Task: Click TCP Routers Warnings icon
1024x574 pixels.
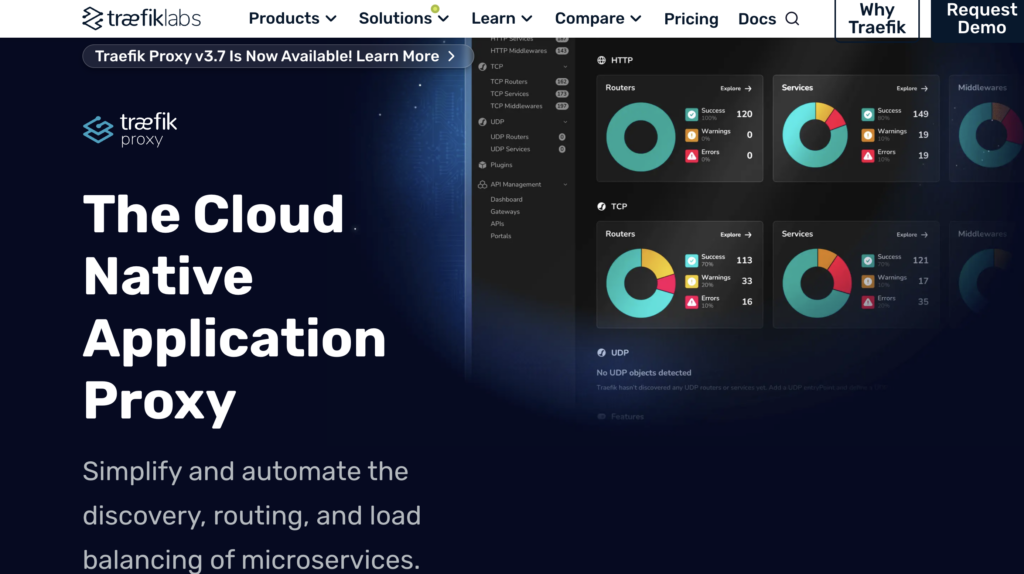Action: 692,281
